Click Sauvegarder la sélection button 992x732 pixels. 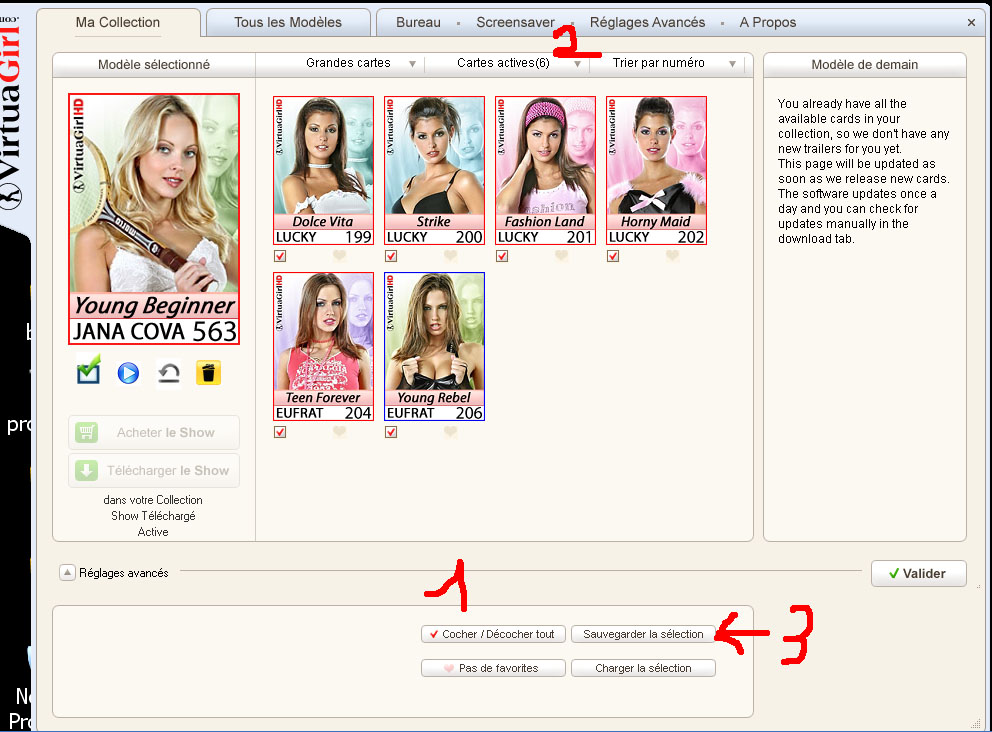pos(643,634)
